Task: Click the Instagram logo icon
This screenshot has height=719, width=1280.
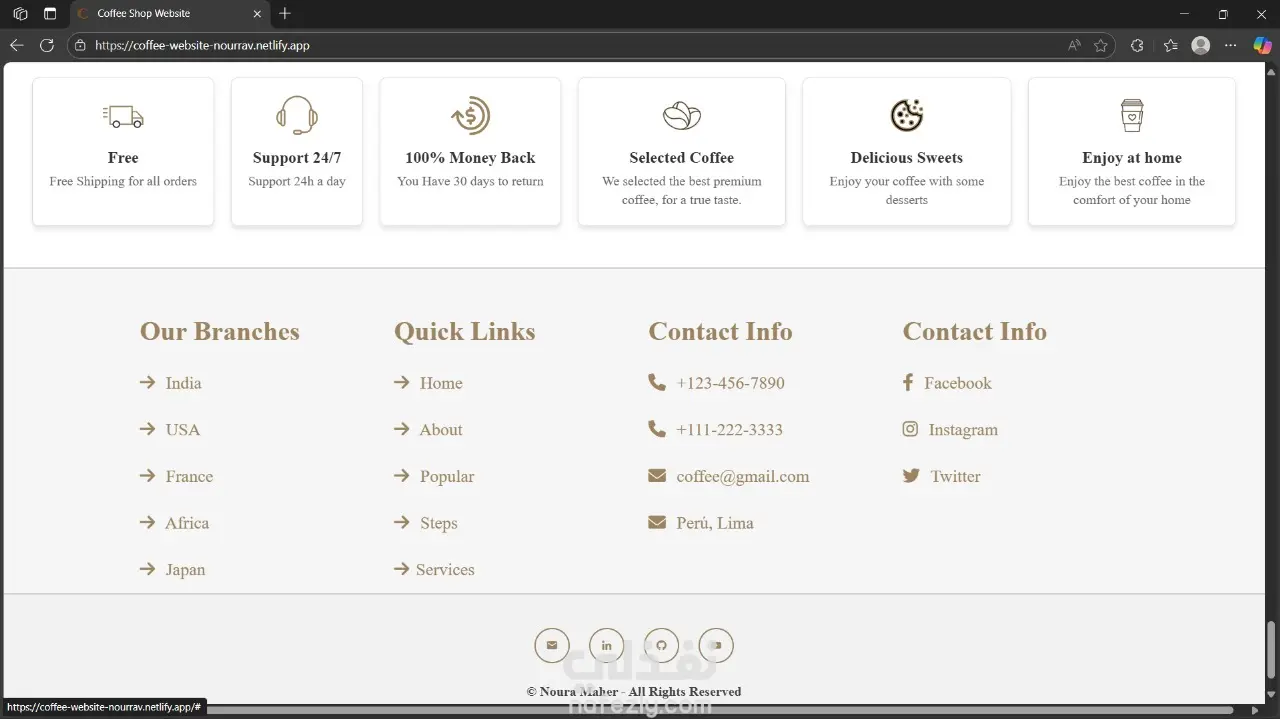Action: 910,429
